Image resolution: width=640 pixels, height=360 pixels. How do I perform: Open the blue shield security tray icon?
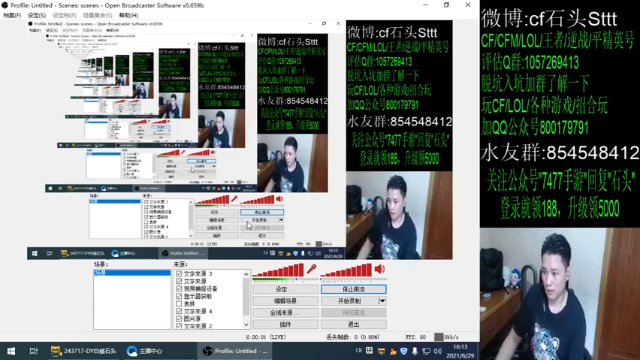coord(404,351)
